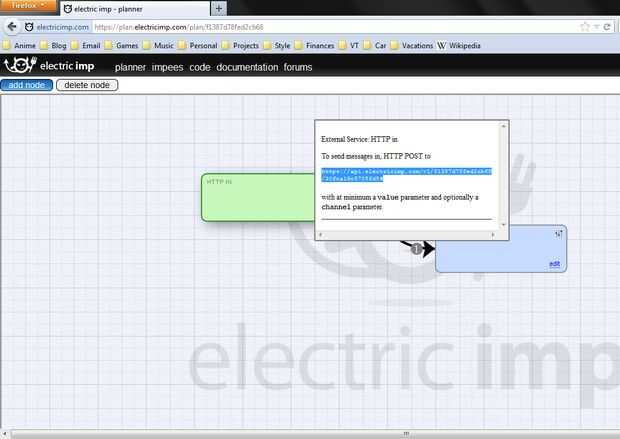
Task: Click the blue node's top-right icon
Action: pyautogui.click(x=558, y=234)
